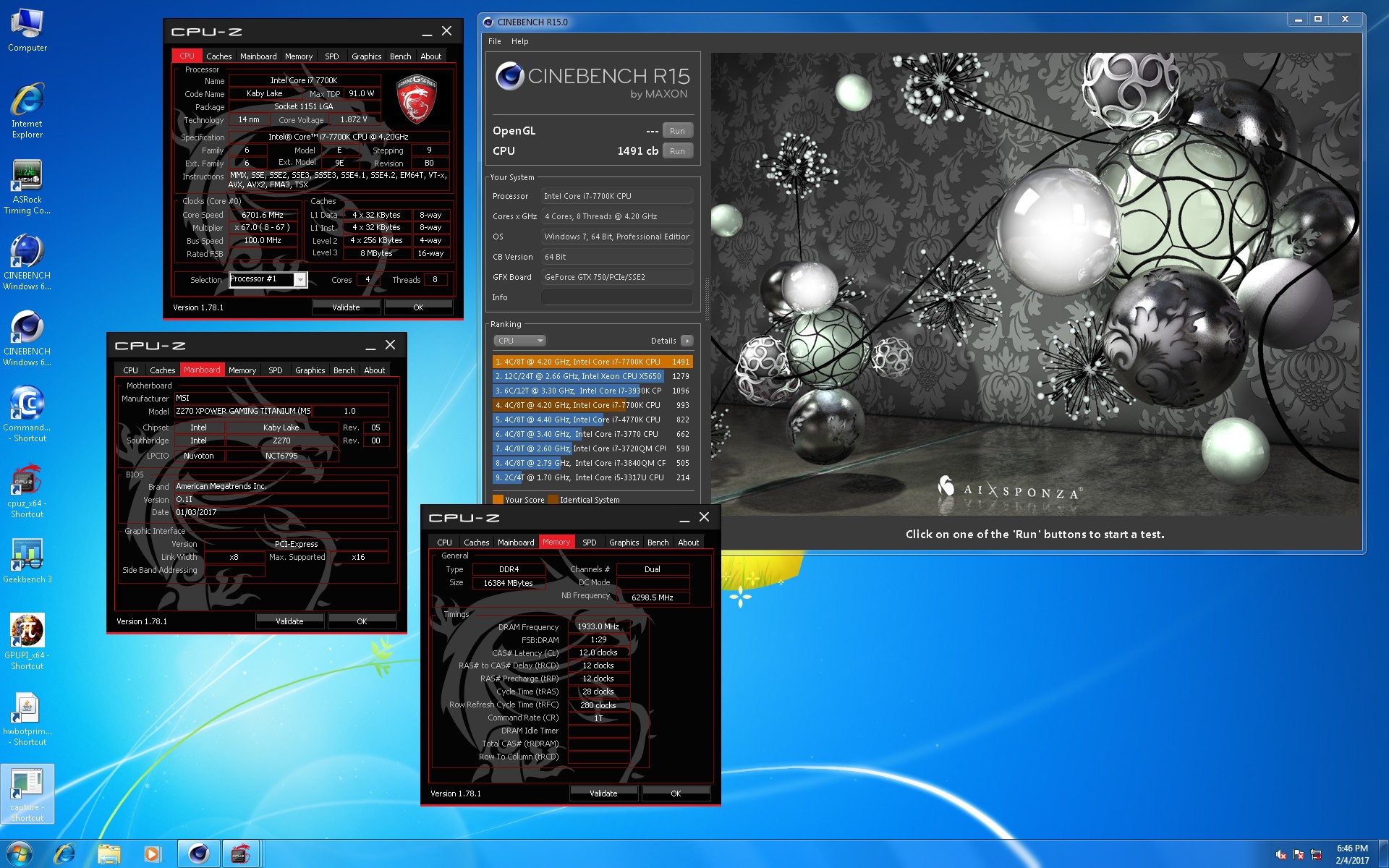Open cpuz_x64 Shortcut desktop icon

pyautogui.click(x=27, y=490)
